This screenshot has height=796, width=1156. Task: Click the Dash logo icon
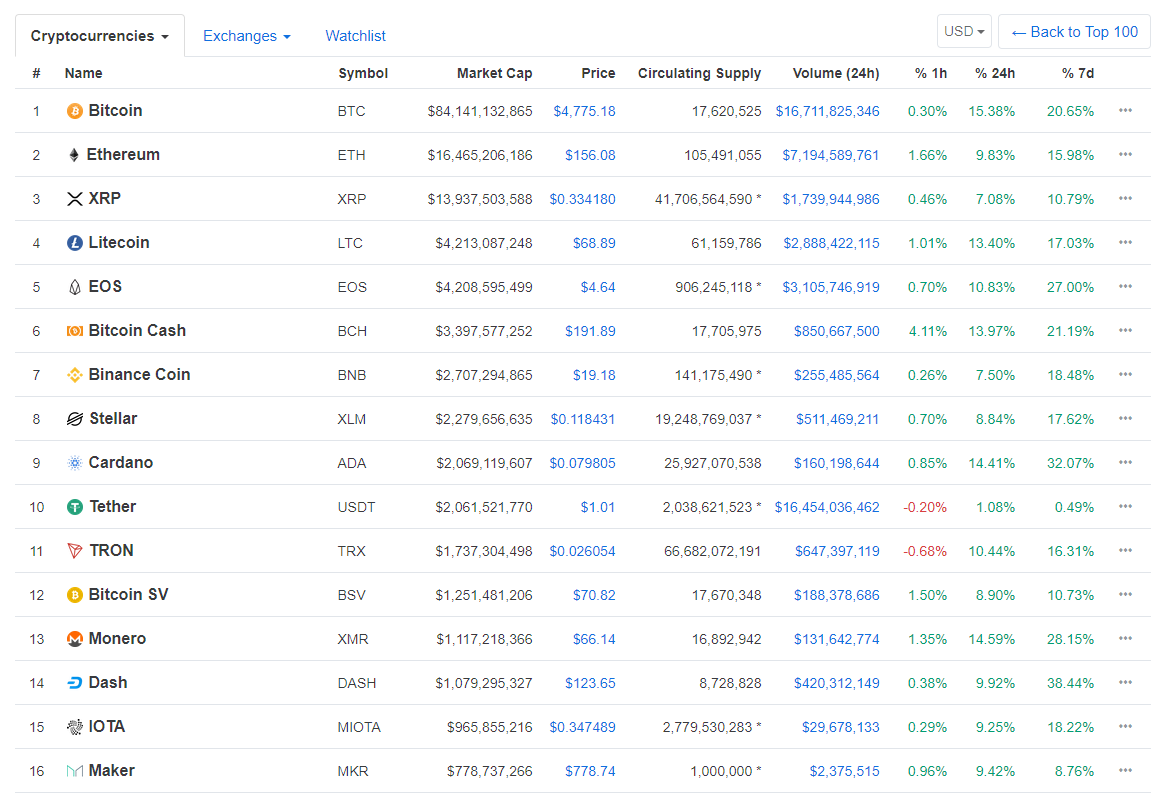[74, 683]
